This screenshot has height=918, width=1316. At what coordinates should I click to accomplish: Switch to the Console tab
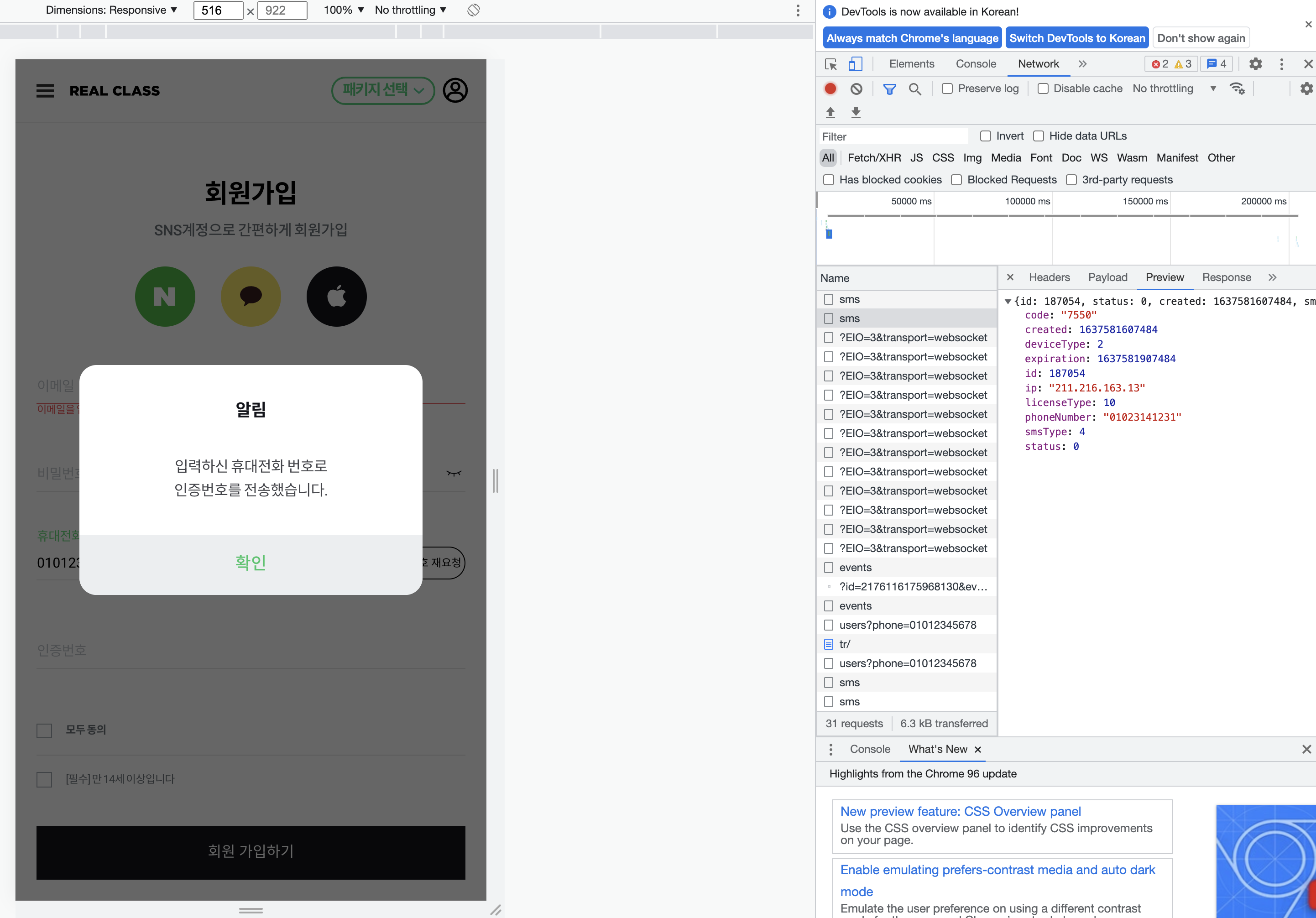coord(976,64)
